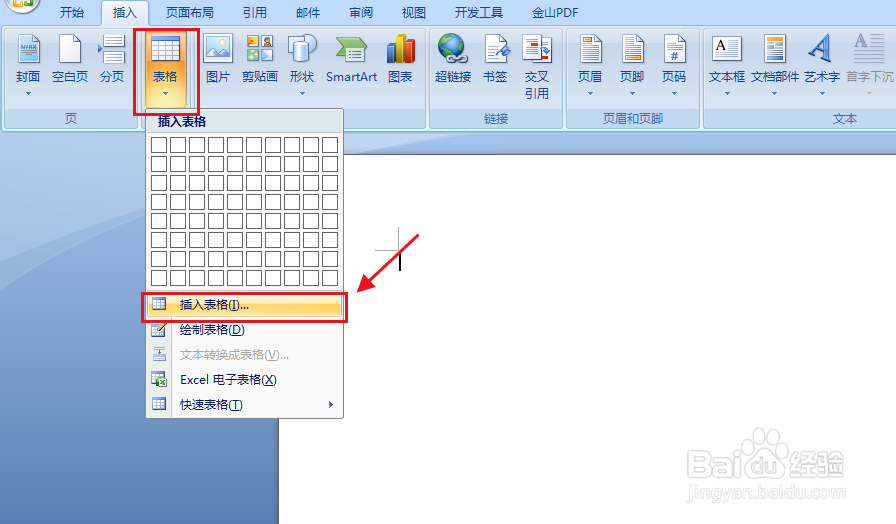Open the 引用 tab
Image resolution: width=896 pixels, height=524 pixels.
point(255,12)
